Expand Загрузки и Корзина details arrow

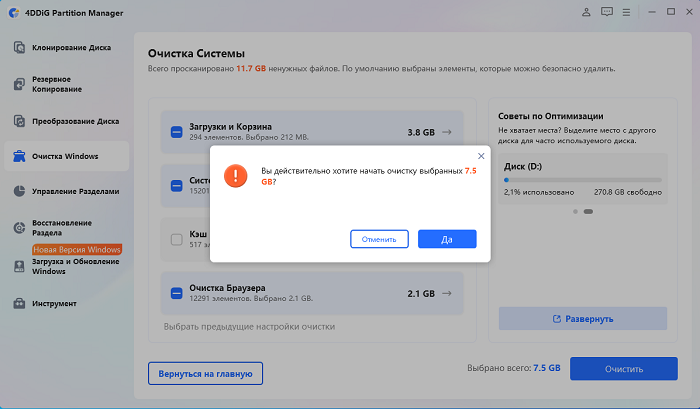tap(447, 132)
